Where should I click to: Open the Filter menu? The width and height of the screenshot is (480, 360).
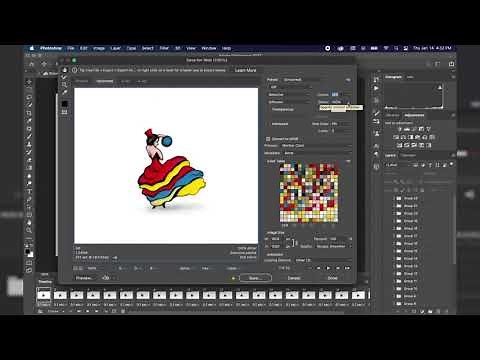coord(164,48)
